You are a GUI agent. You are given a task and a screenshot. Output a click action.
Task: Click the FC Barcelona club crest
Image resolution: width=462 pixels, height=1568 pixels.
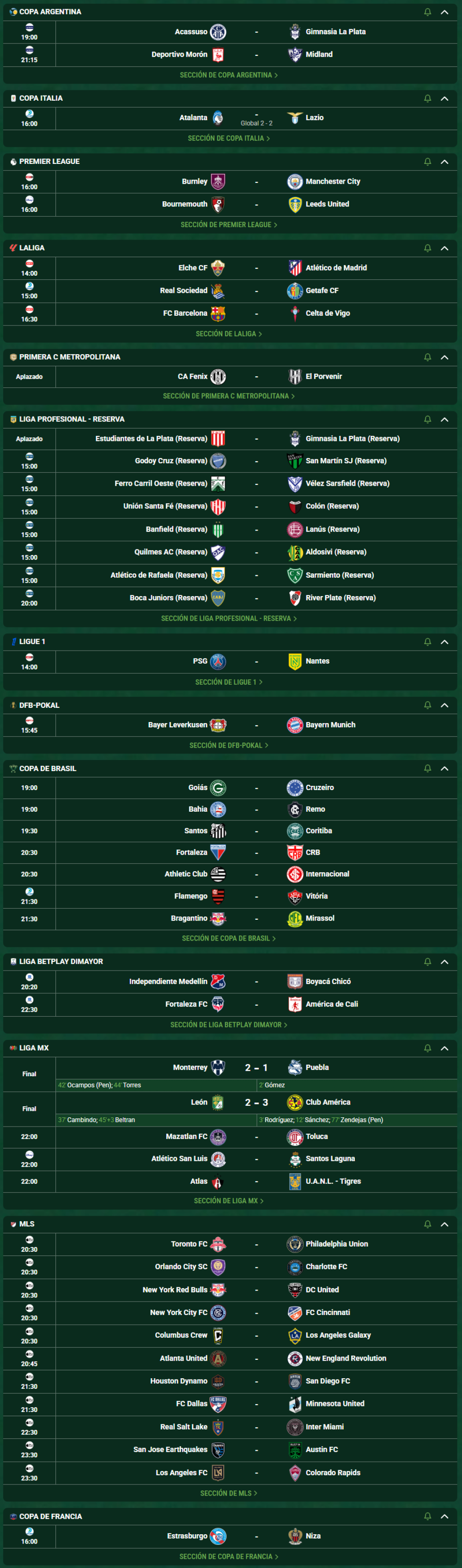click(x=218, y=314)
